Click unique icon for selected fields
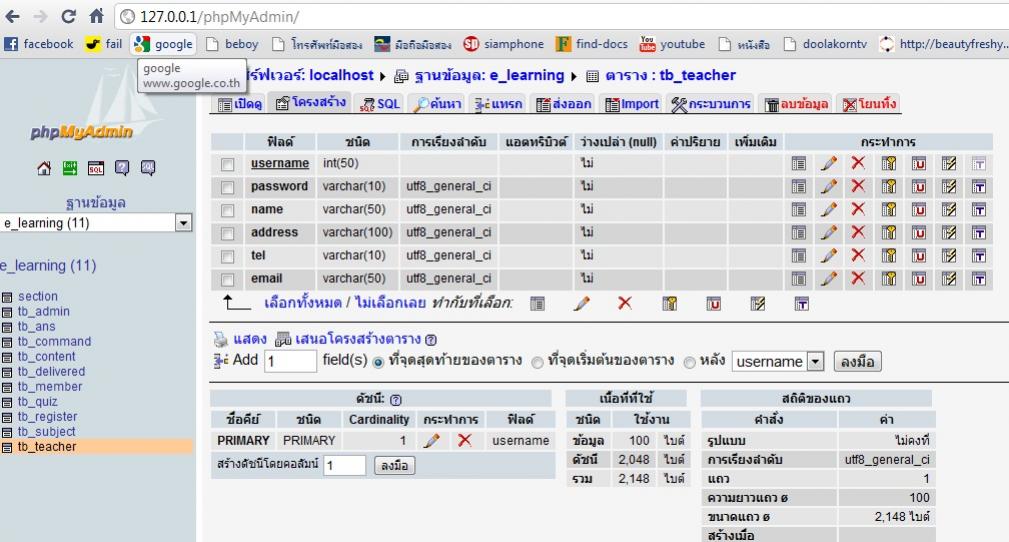This screenshot has height=542, width=1009. (x=713, y=304)
